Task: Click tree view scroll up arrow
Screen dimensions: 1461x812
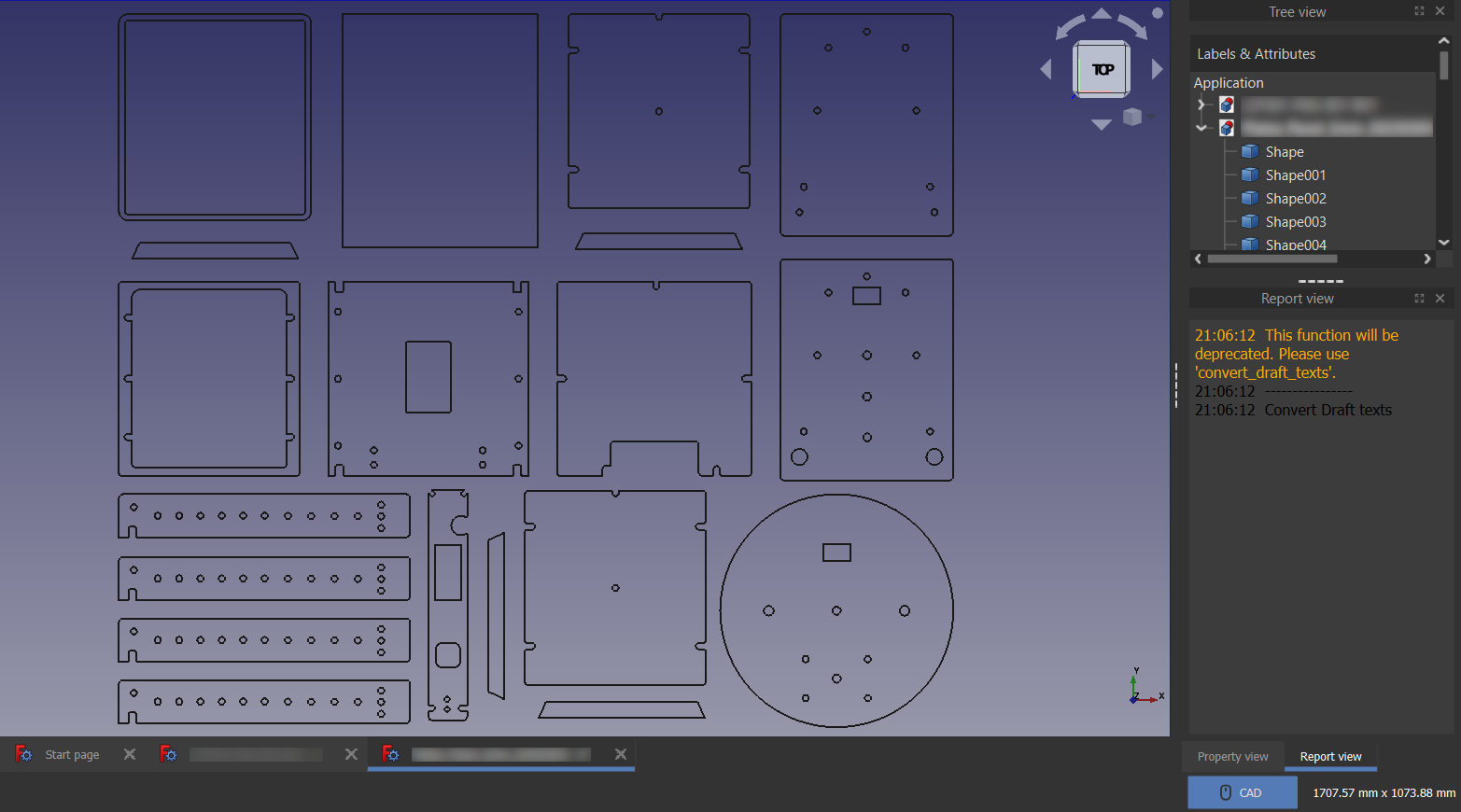Action: (1444, 41)
